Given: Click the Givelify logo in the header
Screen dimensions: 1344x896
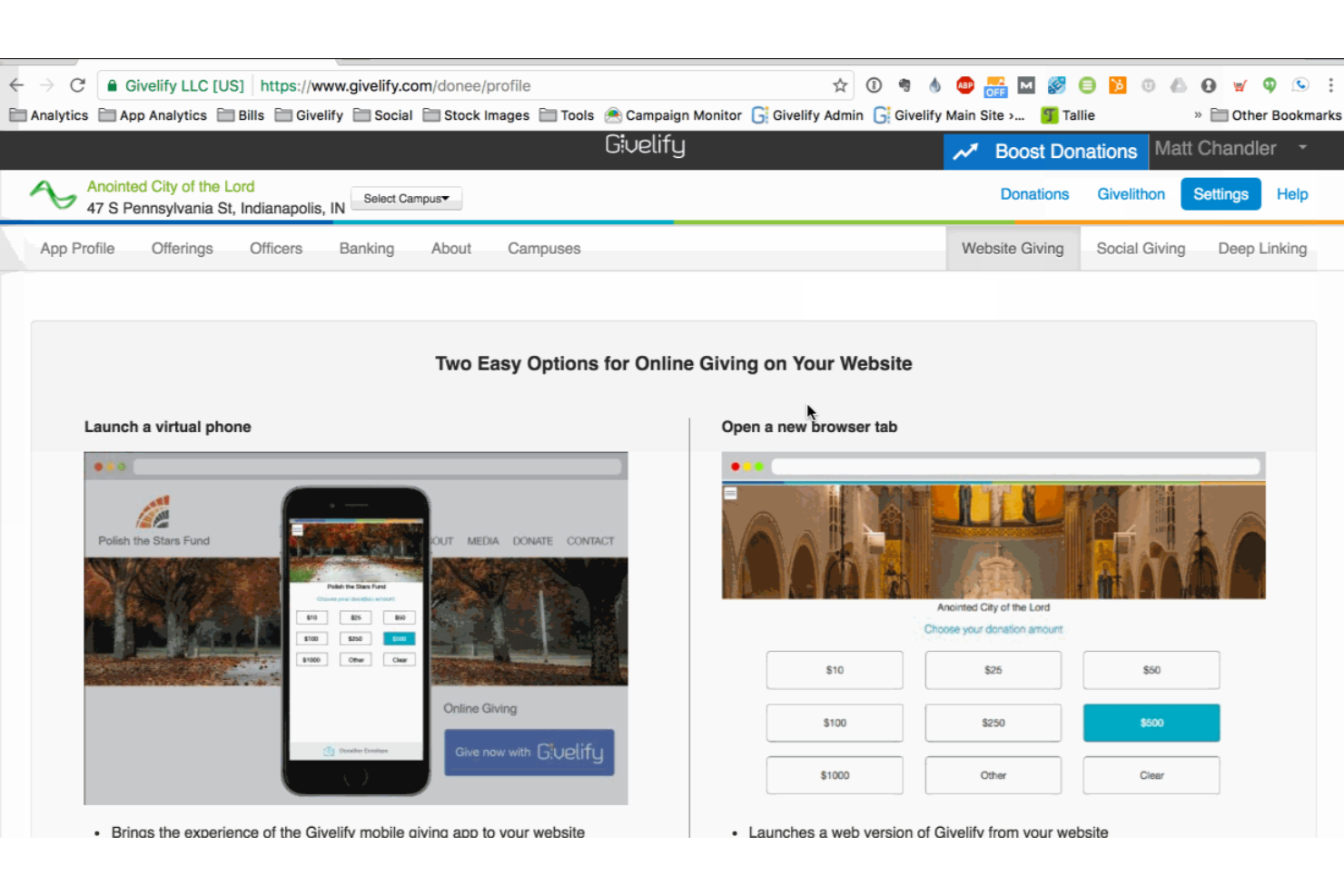Looking at the screenshot, I should click(645, 146).
